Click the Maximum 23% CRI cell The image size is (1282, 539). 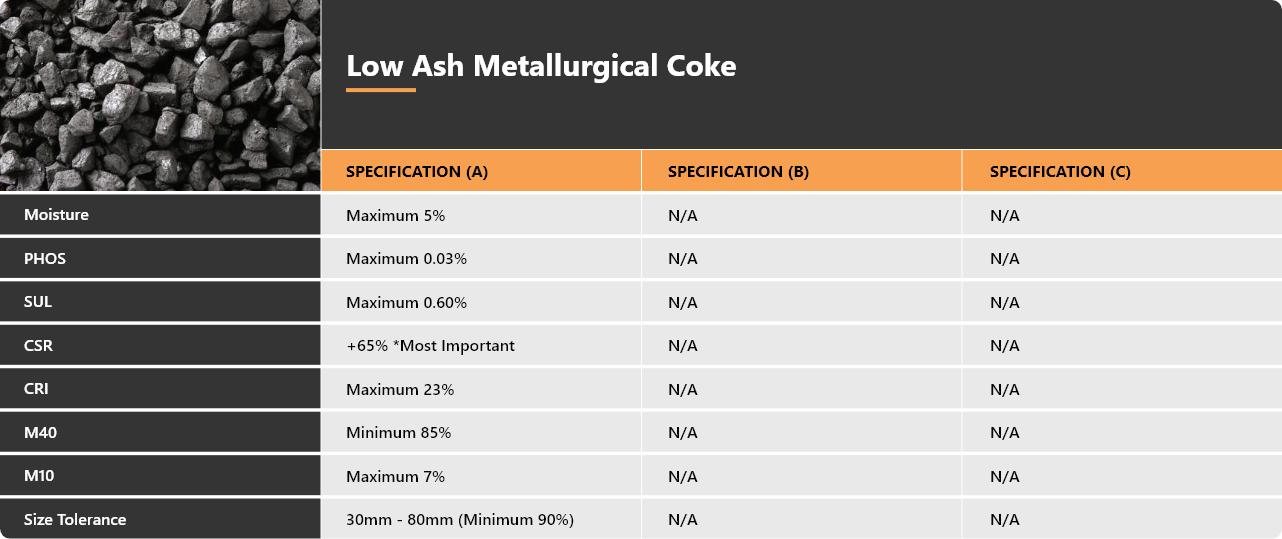tap(400, 389)
